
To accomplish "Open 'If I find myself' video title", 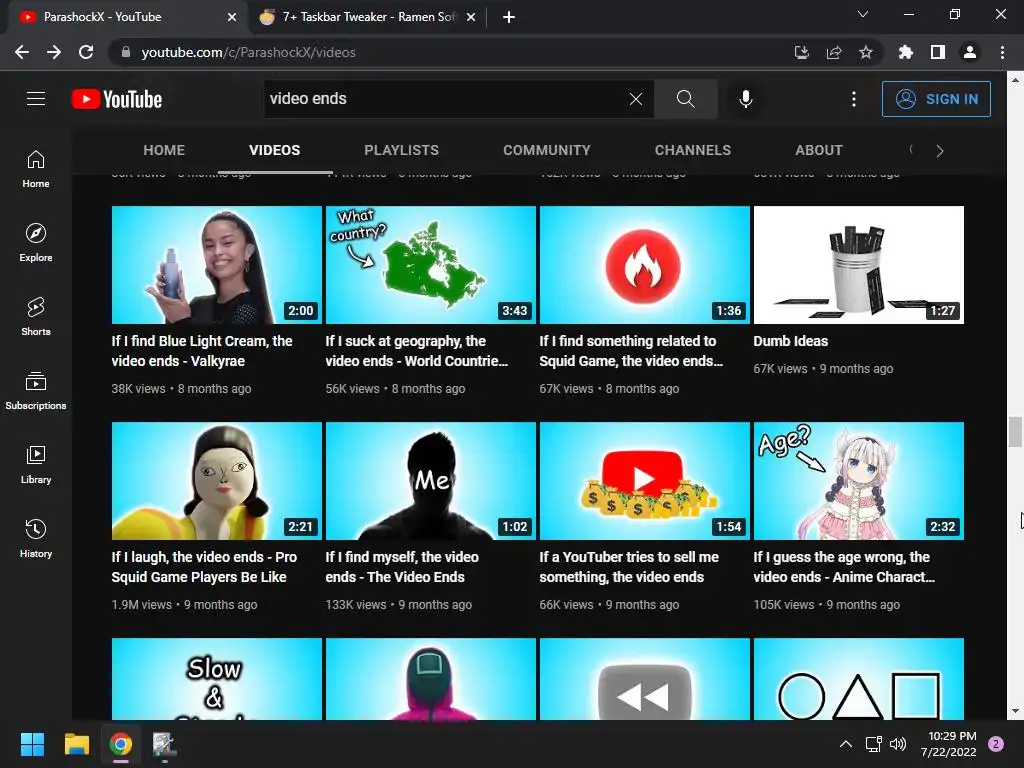I will (x=402, y=567).
